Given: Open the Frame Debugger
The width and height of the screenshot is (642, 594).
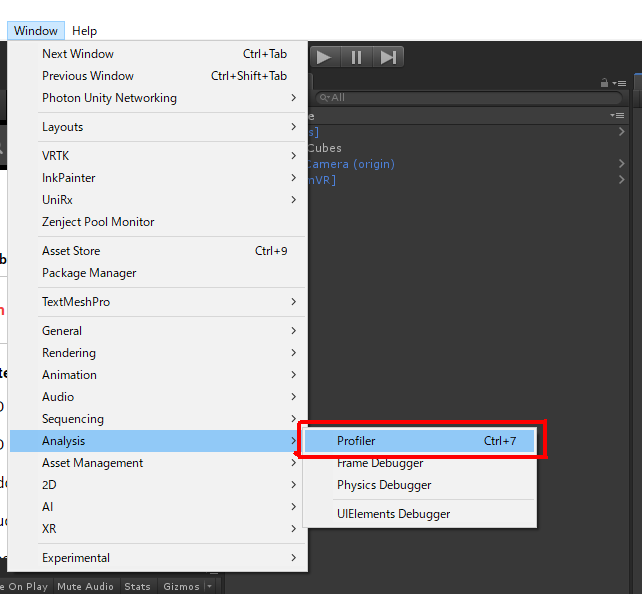Looking at the screenshot, I should pos(420,463).
